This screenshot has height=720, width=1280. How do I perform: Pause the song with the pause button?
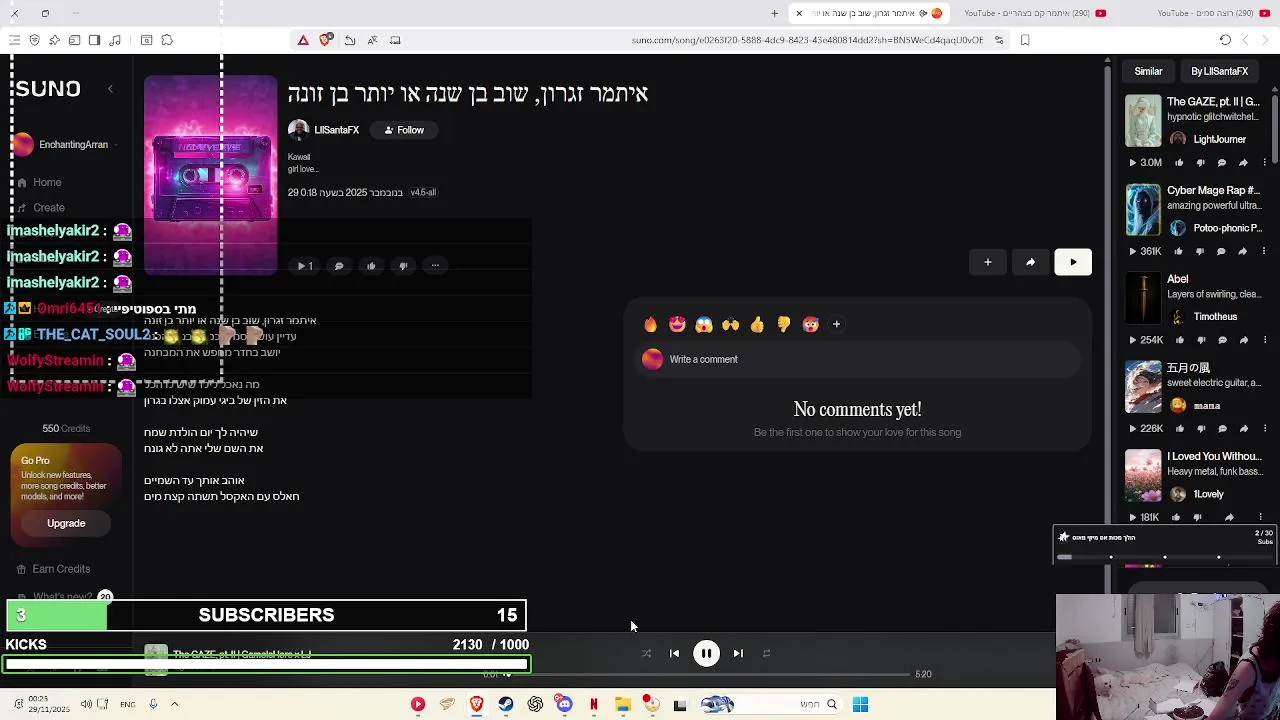(706, 653)
